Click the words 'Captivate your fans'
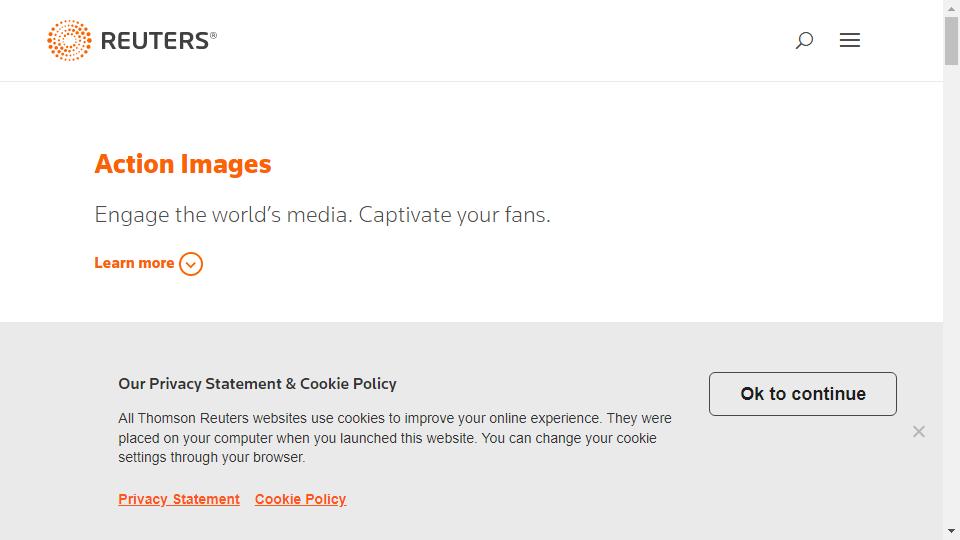The width and height of the screenshot is (960, 540). point(454,215)
